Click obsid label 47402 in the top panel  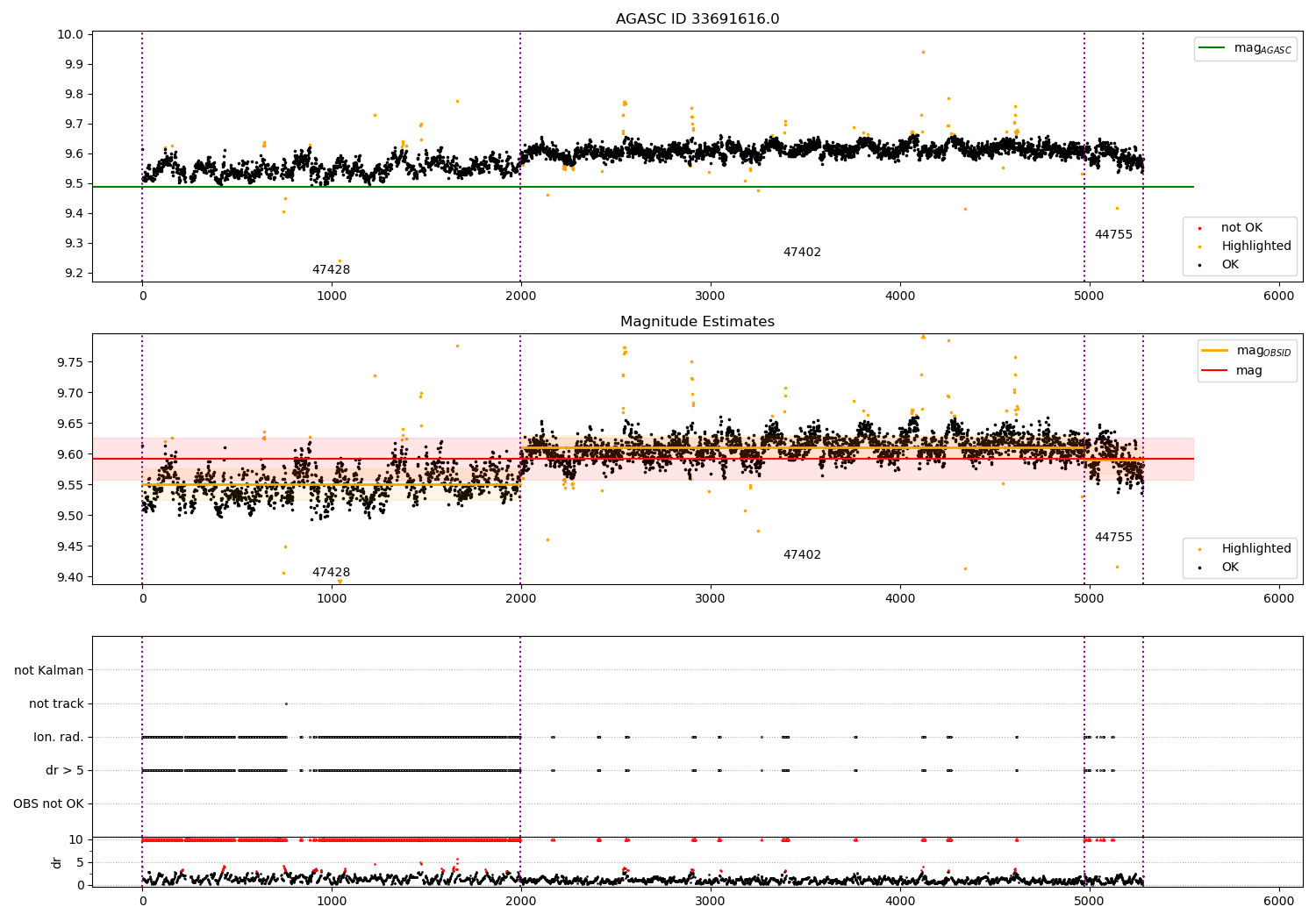pyautogui.click(x=802, y=253)
